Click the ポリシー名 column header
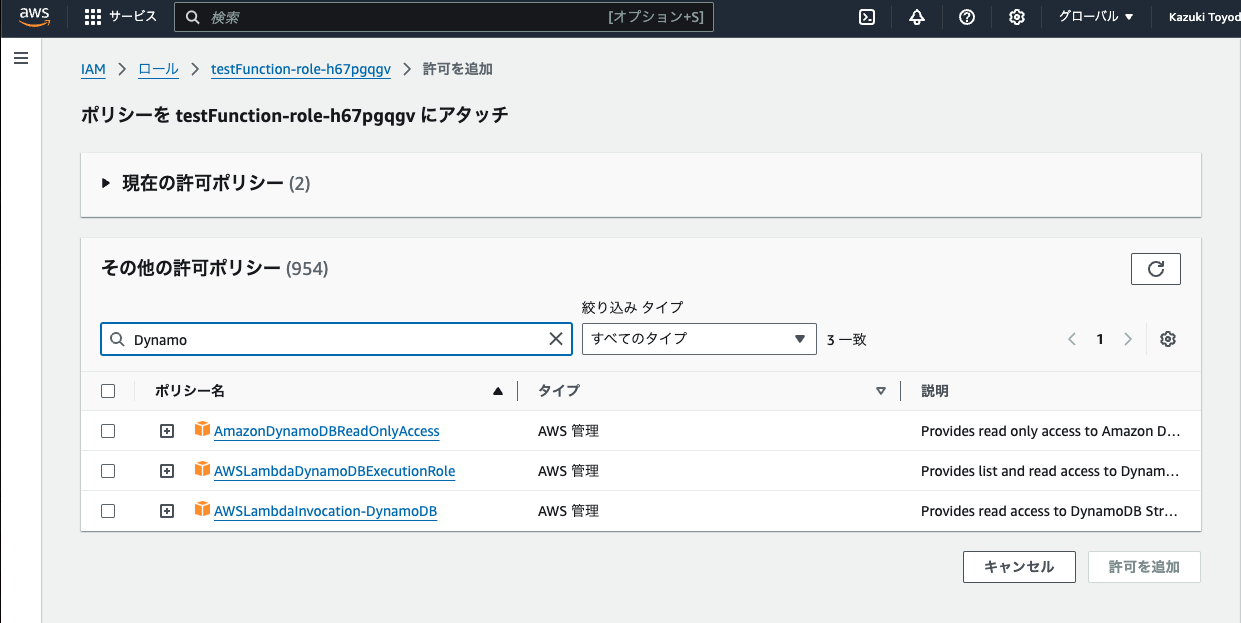The width and height of the screenshot is (1241, 623). point(190,391)
